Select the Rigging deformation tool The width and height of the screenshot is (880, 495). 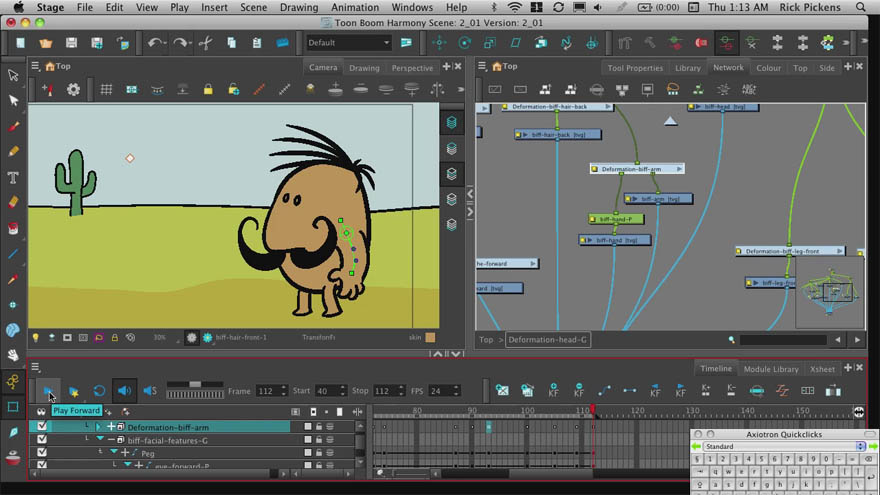(13, 382)
